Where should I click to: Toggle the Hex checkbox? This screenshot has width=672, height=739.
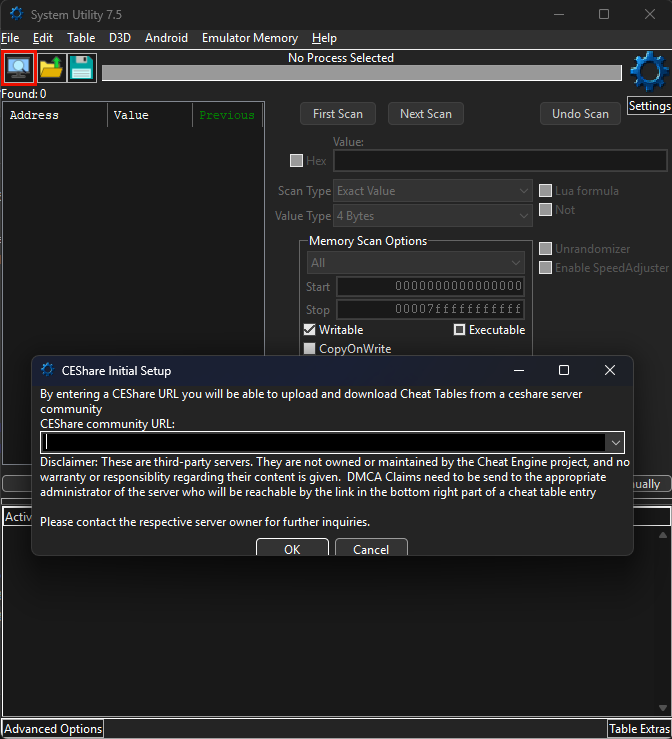pyautogui.click(x=296, y=161)
